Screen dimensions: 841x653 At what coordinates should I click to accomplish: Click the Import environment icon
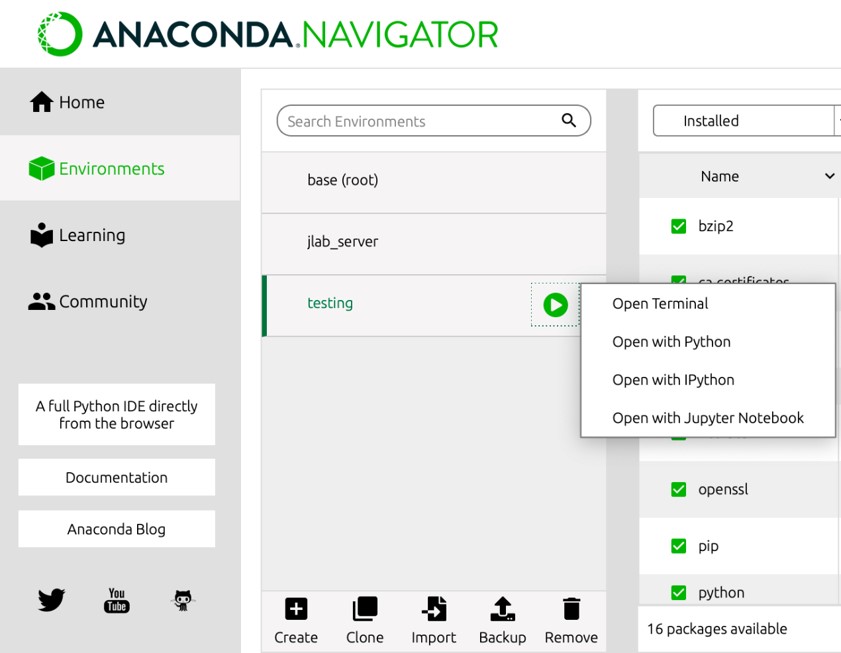(x=434, y=609)
